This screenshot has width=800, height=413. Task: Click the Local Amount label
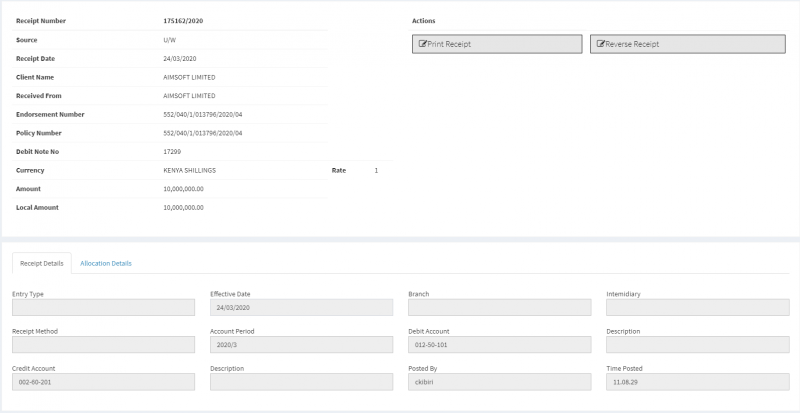(x=37, y=208)
